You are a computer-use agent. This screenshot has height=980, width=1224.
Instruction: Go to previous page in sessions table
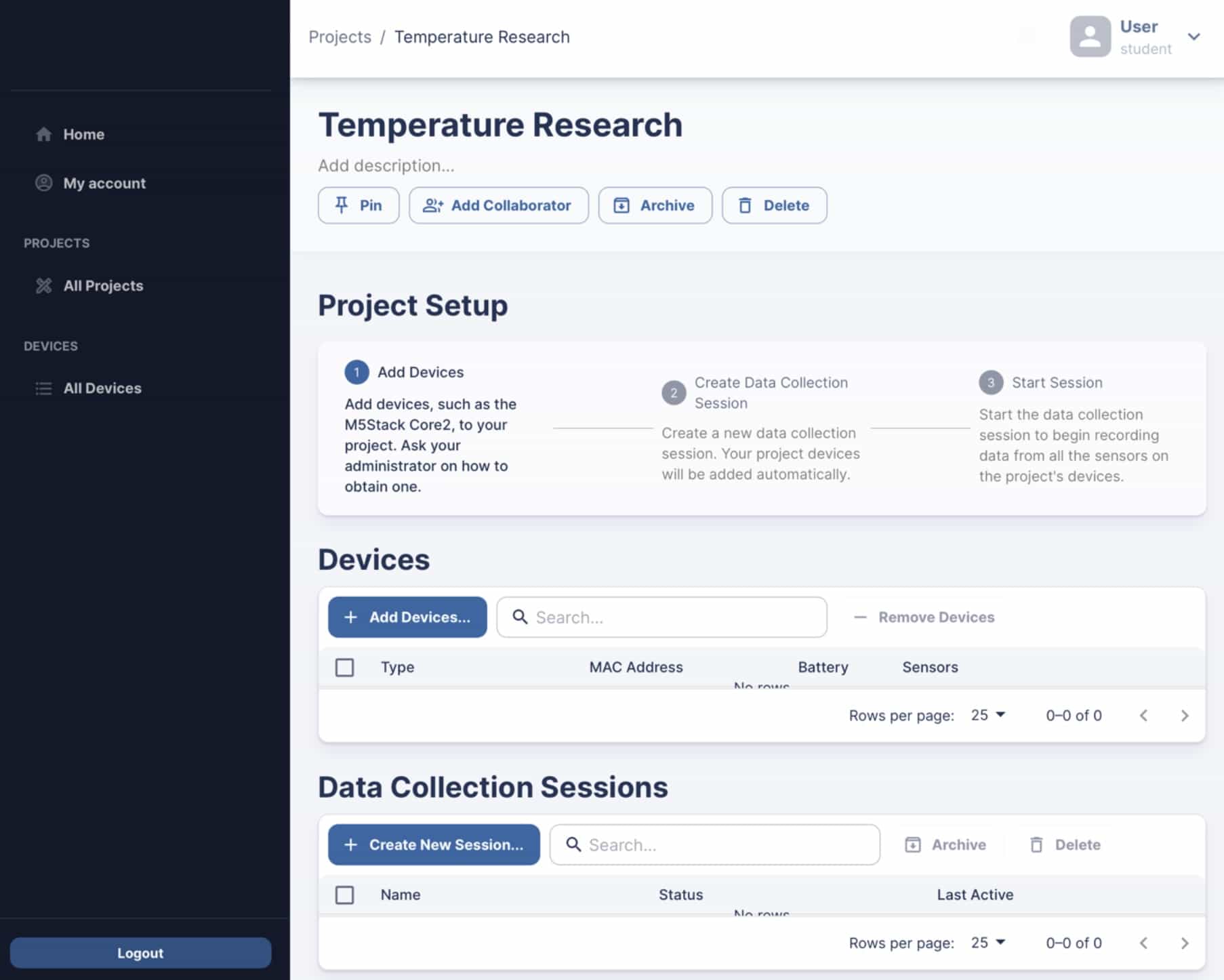(x=1143, y=943)
